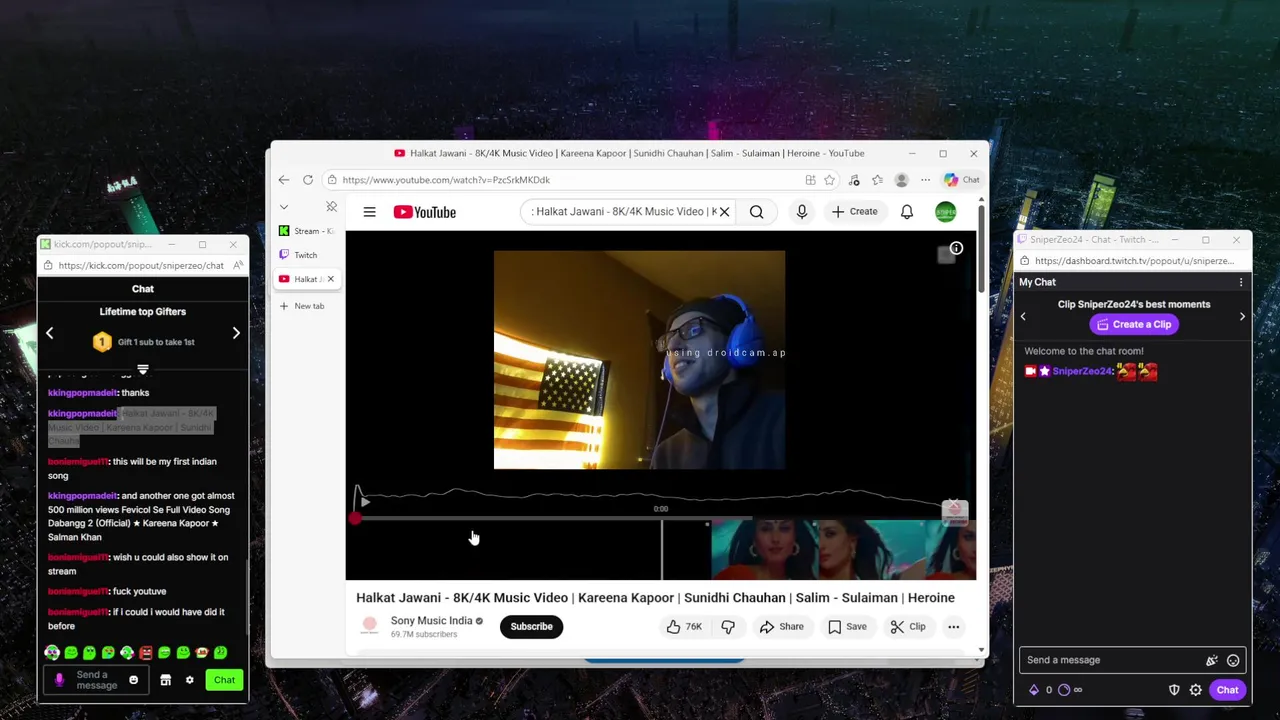Image resolution: width=1280 pixels, height=720 pixels.
Task: Save the video to a playlist
Action: [x=847, y=627]
